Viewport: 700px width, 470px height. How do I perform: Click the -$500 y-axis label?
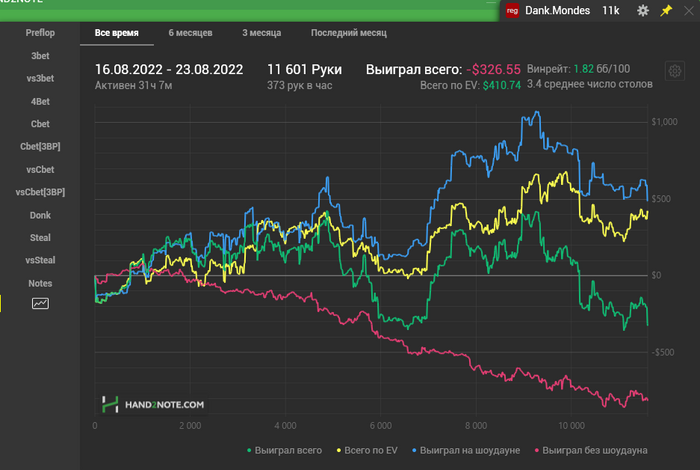pos(662,352)
